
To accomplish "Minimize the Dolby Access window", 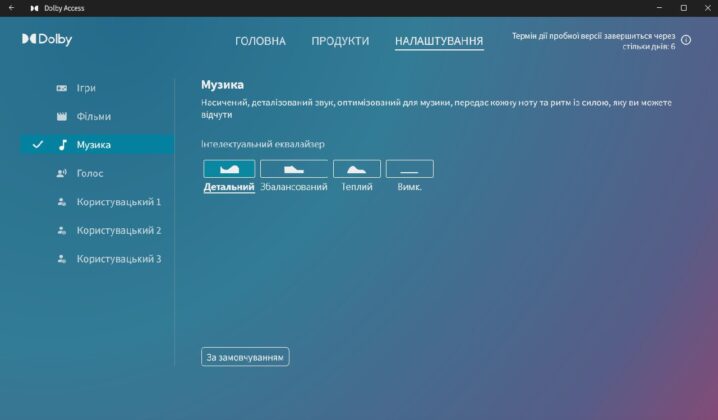I will (x=659, y=8).
